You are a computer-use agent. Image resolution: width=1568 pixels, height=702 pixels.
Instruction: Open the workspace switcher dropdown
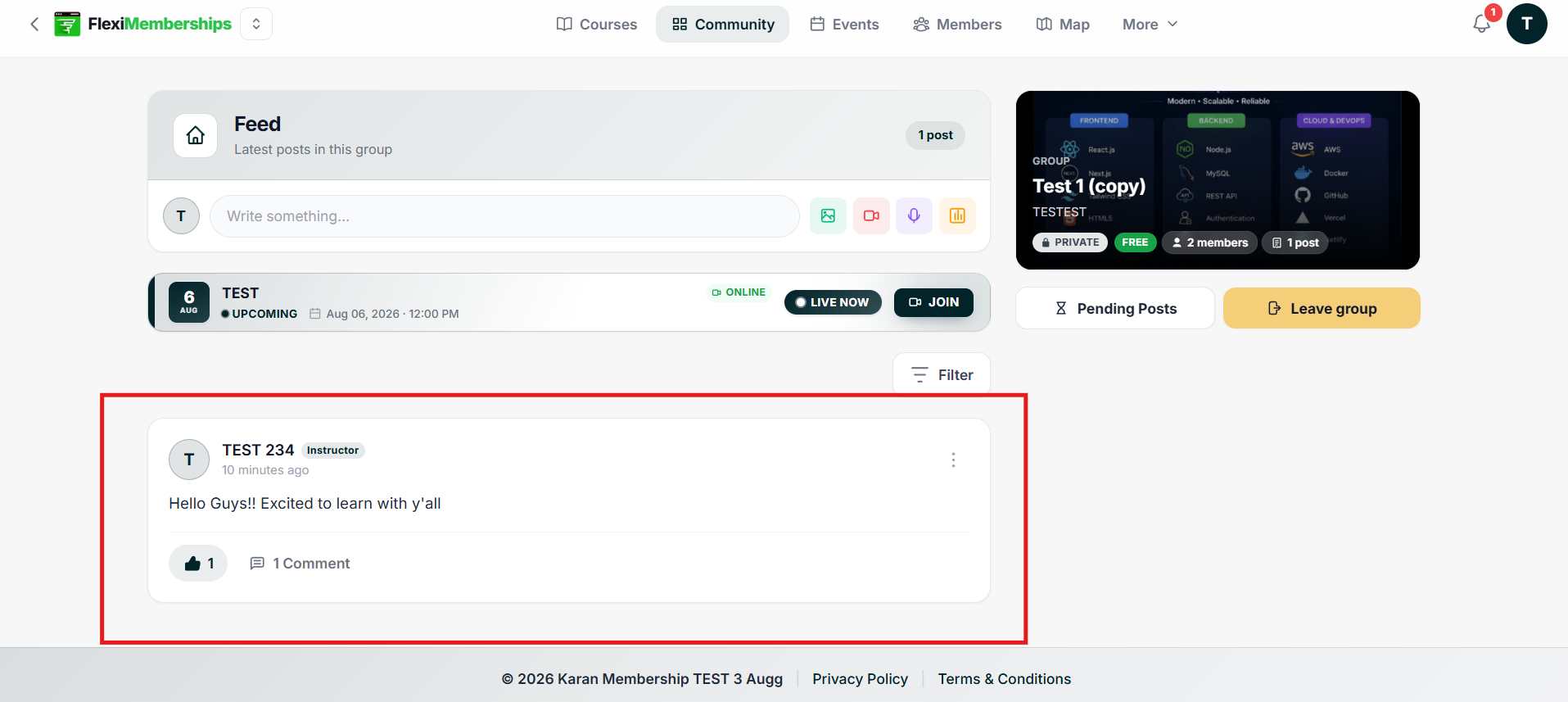(256, 24)
